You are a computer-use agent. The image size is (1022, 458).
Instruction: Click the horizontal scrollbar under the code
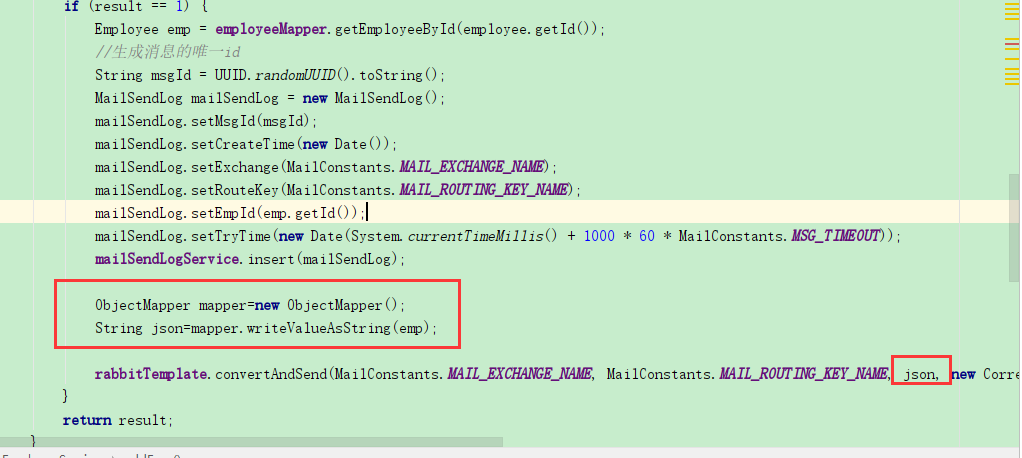(252, 442)
